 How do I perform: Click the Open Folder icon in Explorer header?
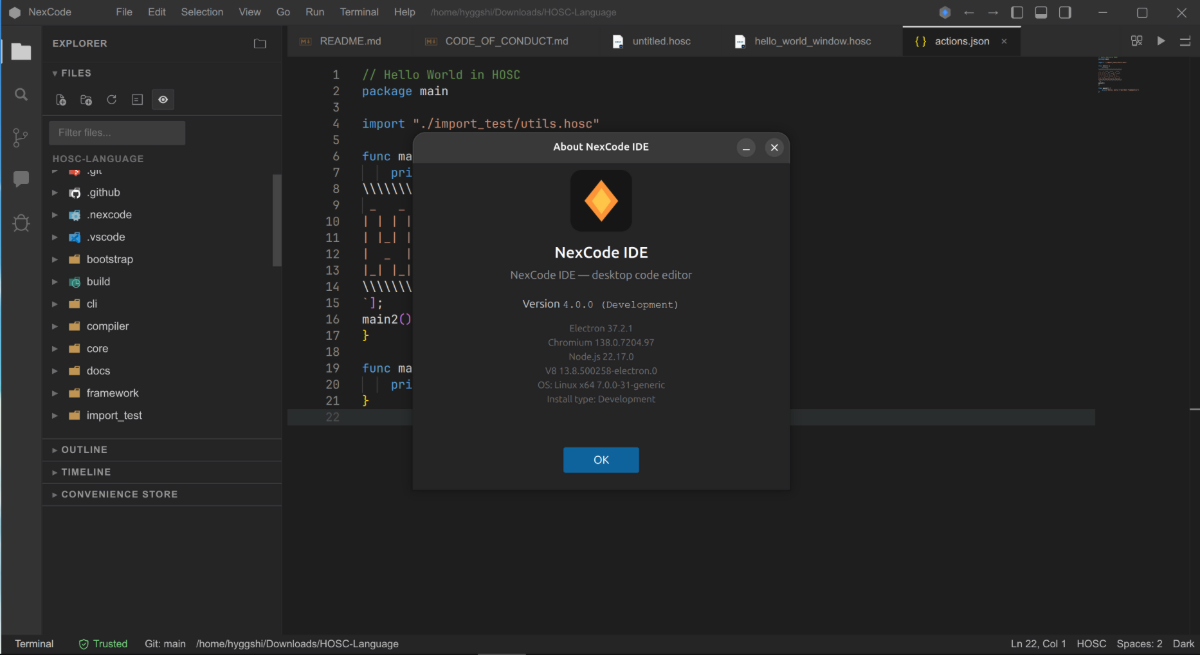coord(260,44)
